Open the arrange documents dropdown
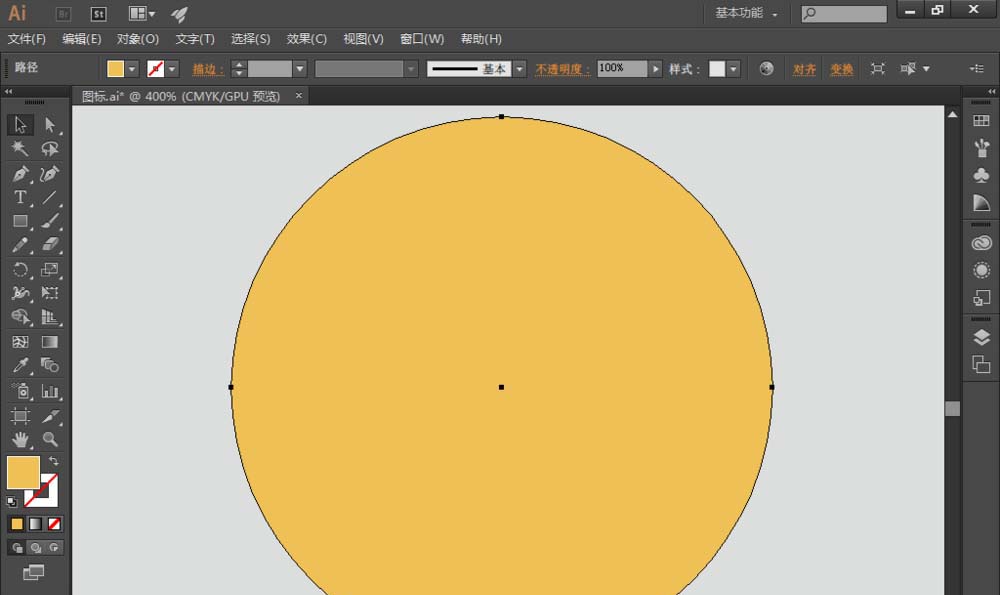Image resolution: width=1000 pixels, height=595 pixels. click(142, 14)
